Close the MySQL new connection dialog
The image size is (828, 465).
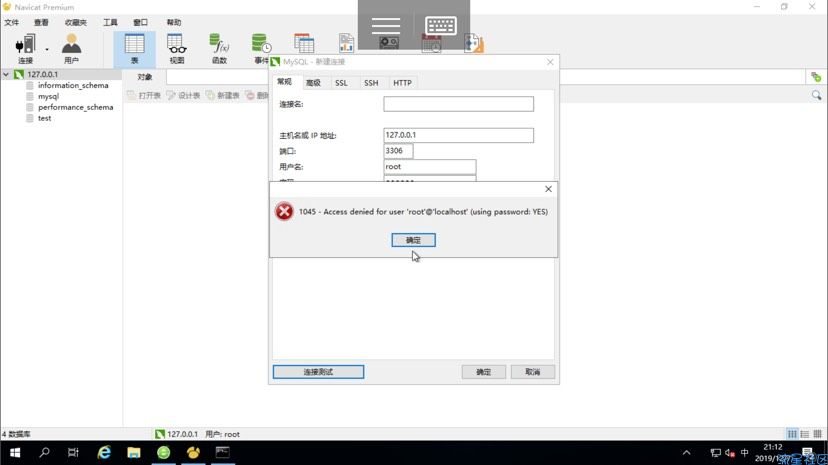pyautogui.click(x=550, y=62)
